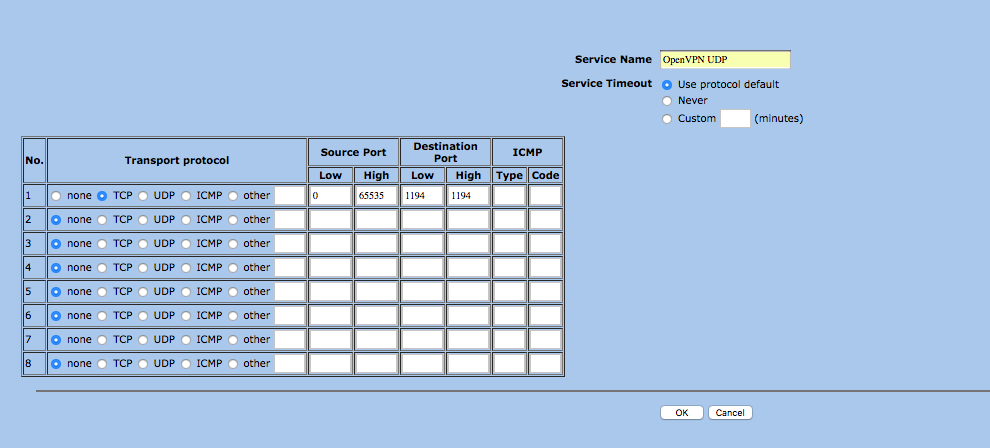Select UDP protocol in row 1
Viewport: 990px width, 448px height.
point(144,196)
